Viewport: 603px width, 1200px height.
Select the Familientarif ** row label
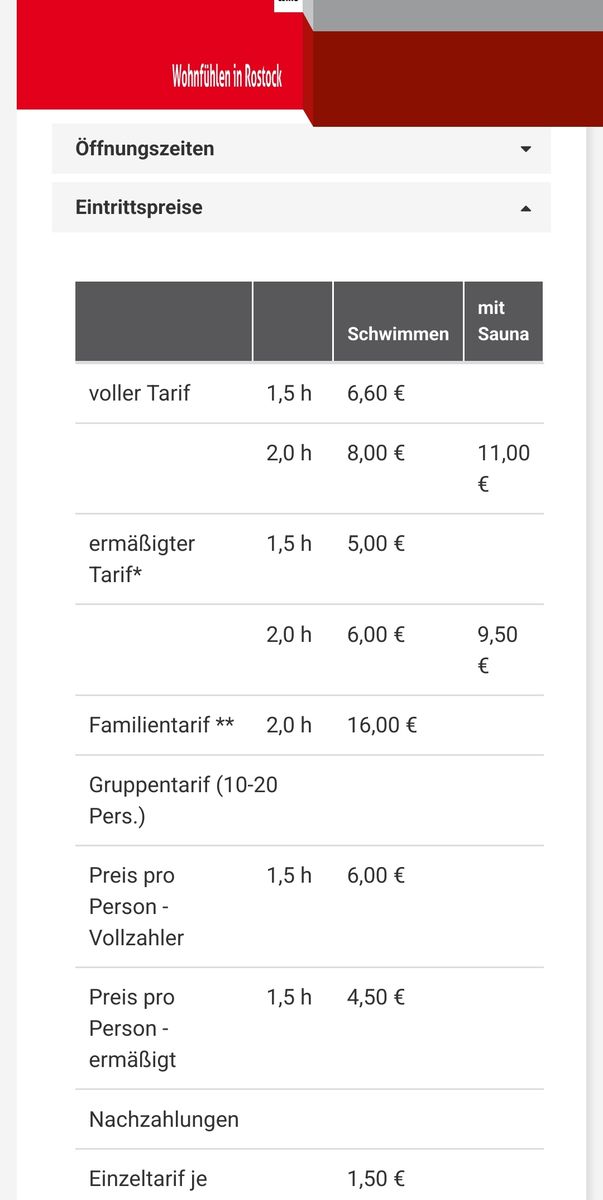(x=161, y=724)
